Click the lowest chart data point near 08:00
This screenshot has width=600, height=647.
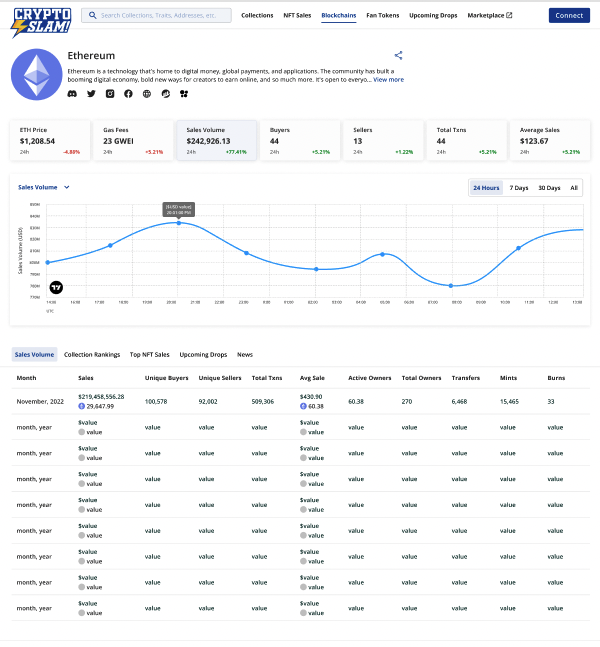point(451,286)
